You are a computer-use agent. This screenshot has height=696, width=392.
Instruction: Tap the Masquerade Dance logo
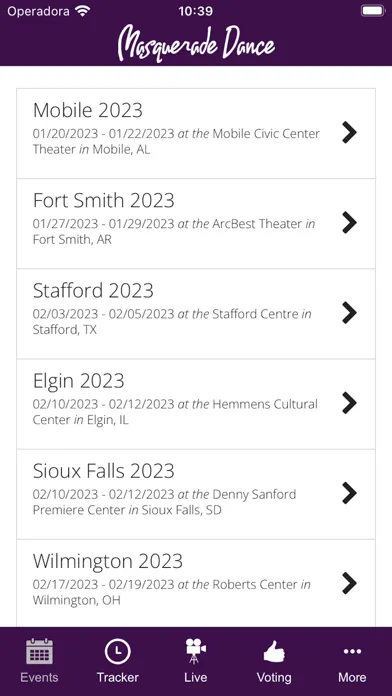(x=196, y=43)
